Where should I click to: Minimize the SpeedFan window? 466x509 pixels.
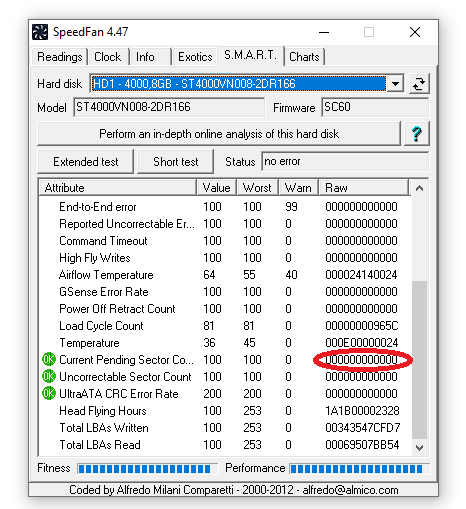(x=324, y=32)
